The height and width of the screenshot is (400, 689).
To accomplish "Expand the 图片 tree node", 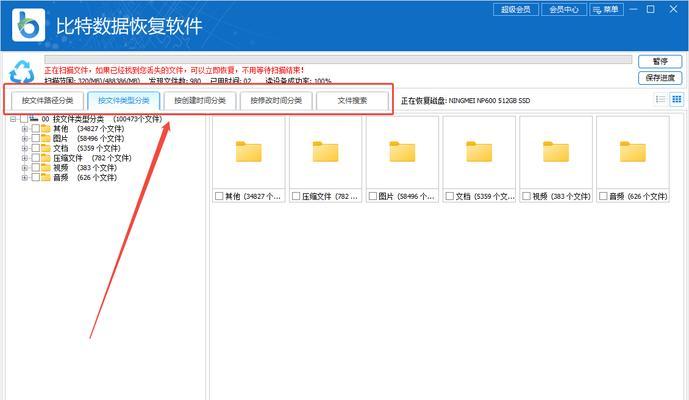I will tap(25, 138).
